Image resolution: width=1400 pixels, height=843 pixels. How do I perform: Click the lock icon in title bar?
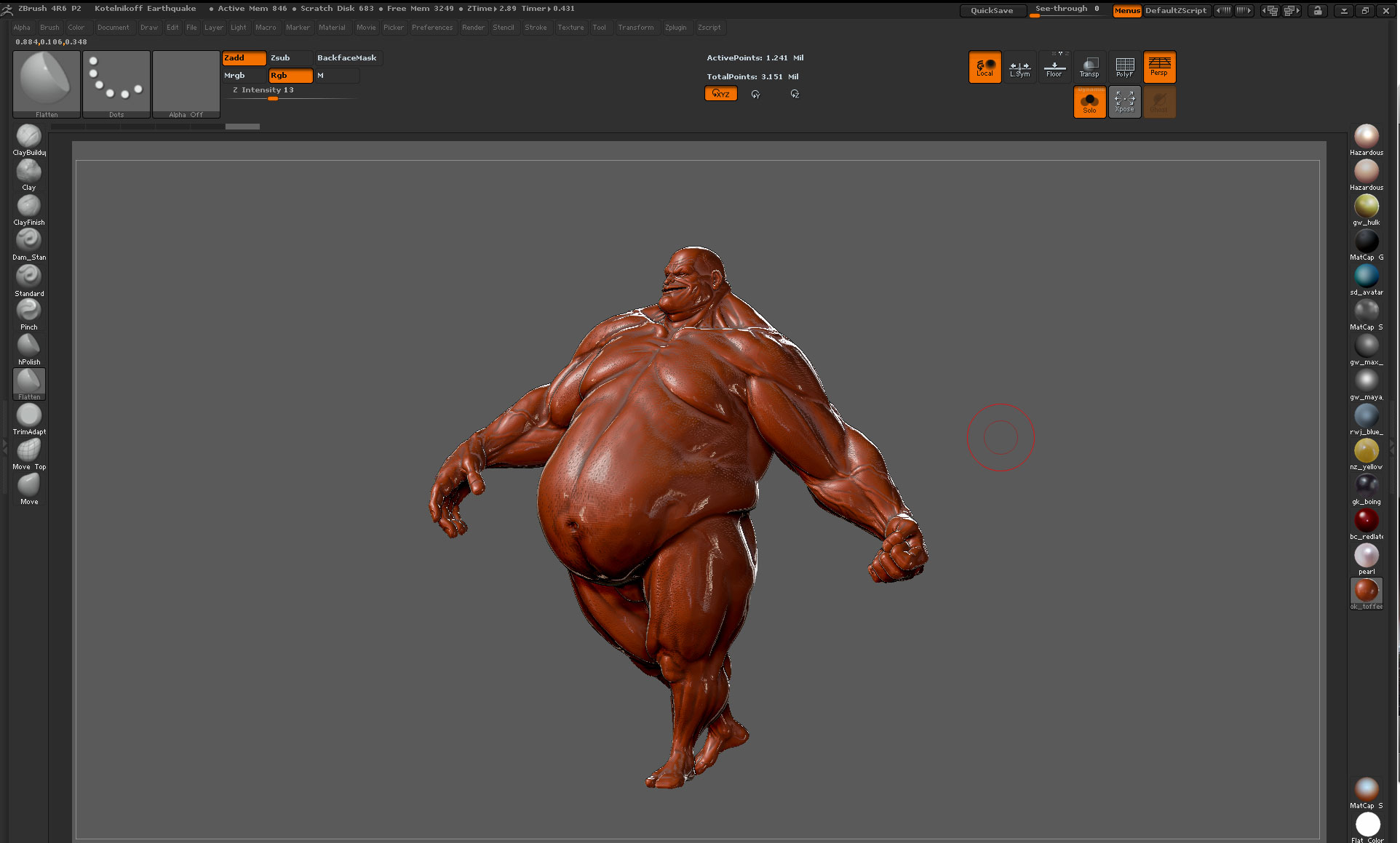(1317, 10)
